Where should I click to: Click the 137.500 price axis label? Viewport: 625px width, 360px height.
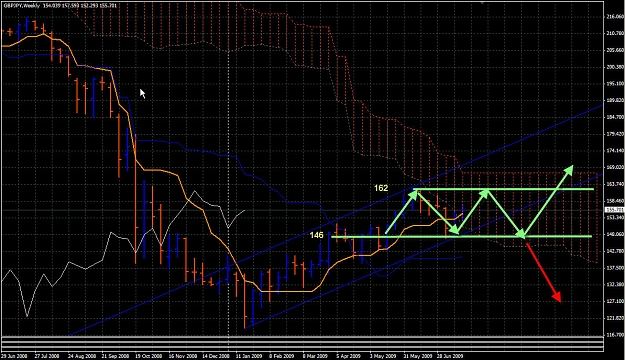click(x=615, y=268)
